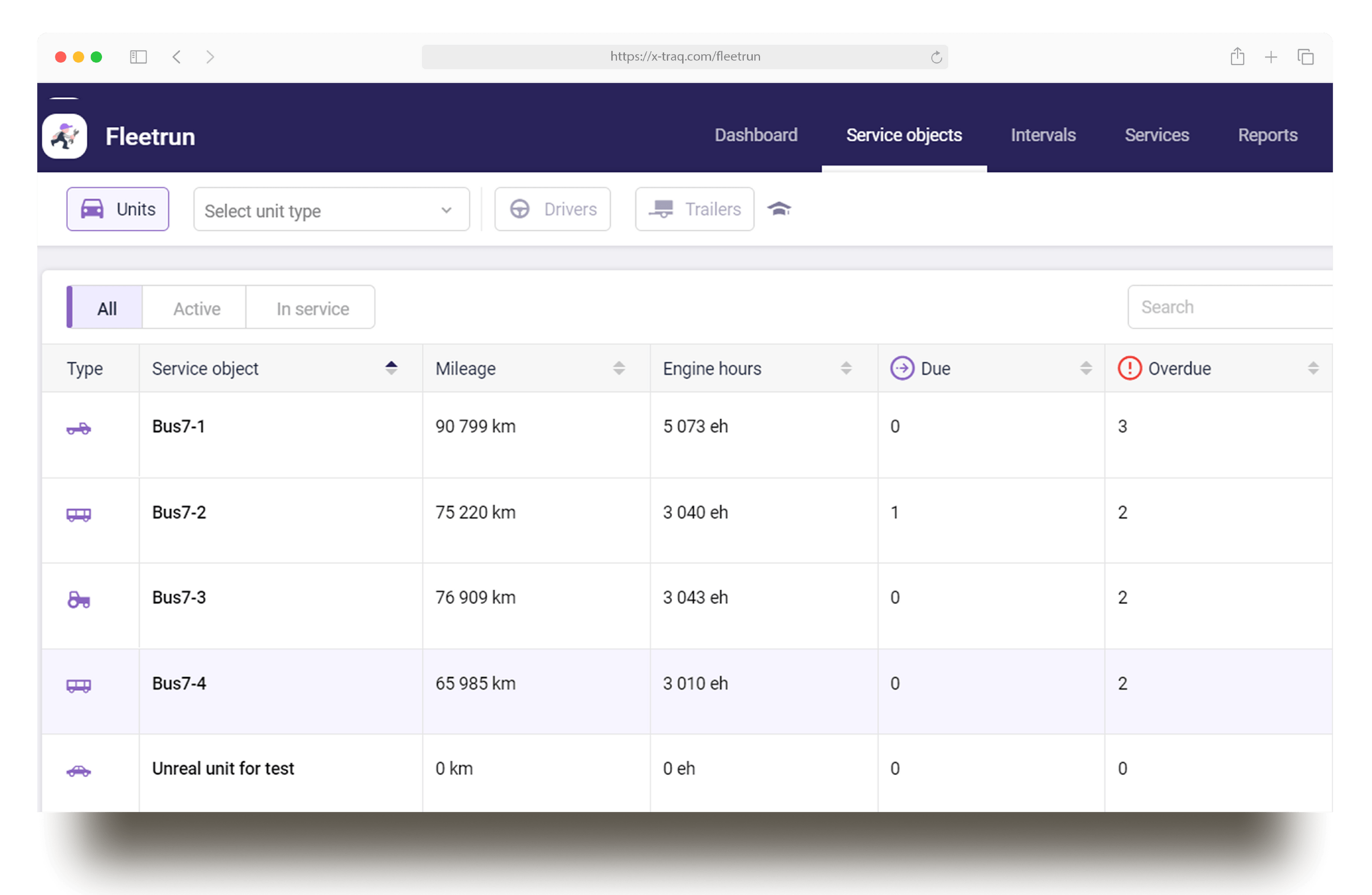Viewport: 1372px width, 895px height.
Task: Click the tractor type icon for Bus7-3
Action: pos(78,599)
